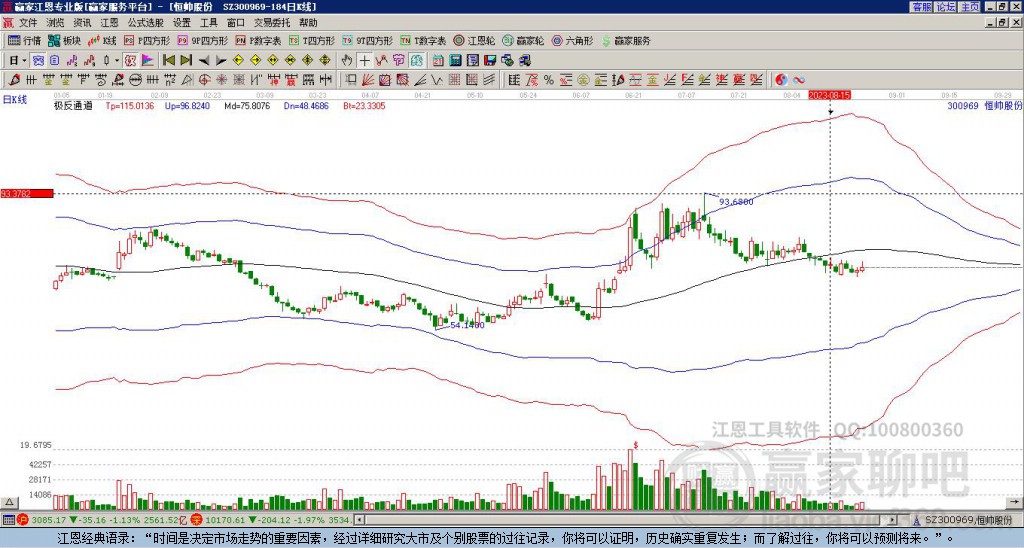Click the blue infinity wave icon

click(799, 80)
